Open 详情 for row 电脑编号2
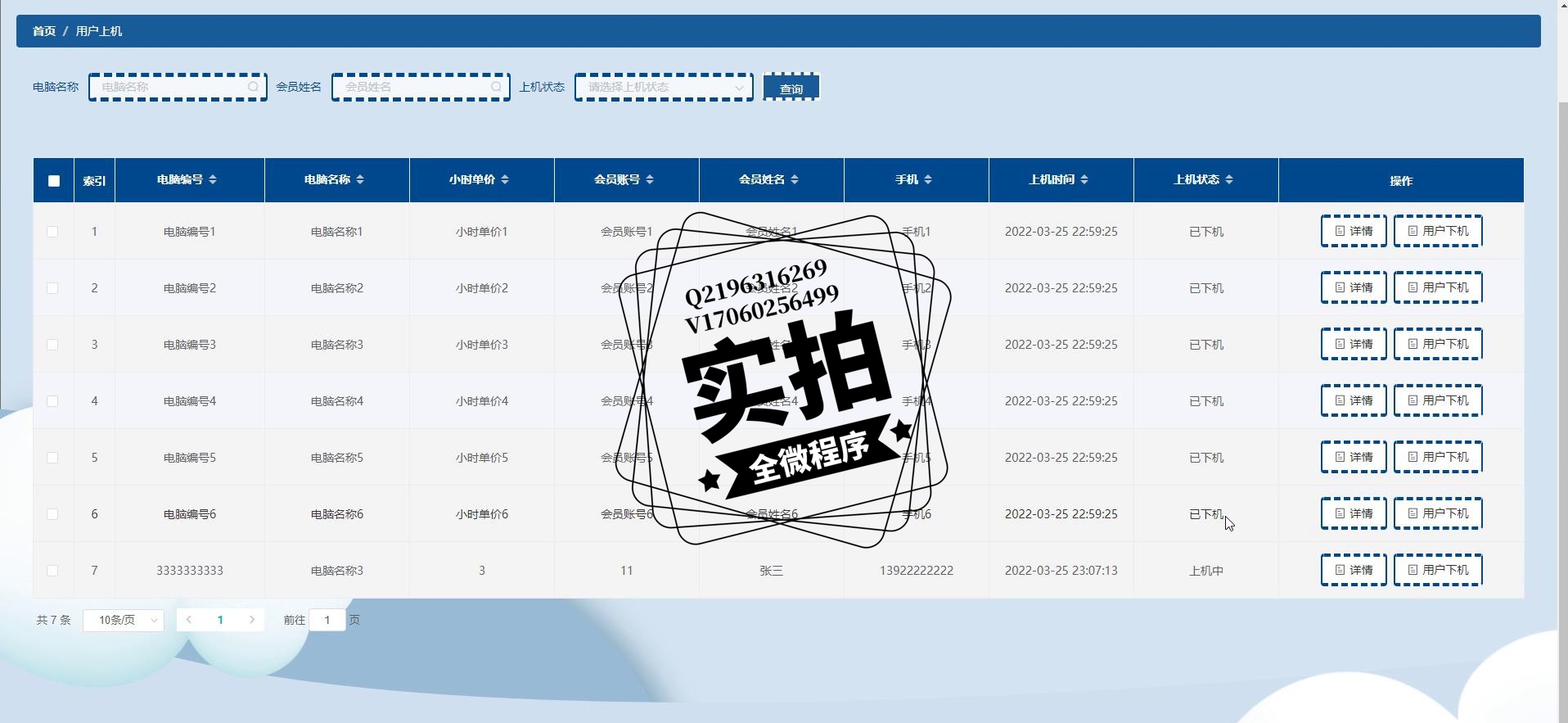 coord(1354,287)
